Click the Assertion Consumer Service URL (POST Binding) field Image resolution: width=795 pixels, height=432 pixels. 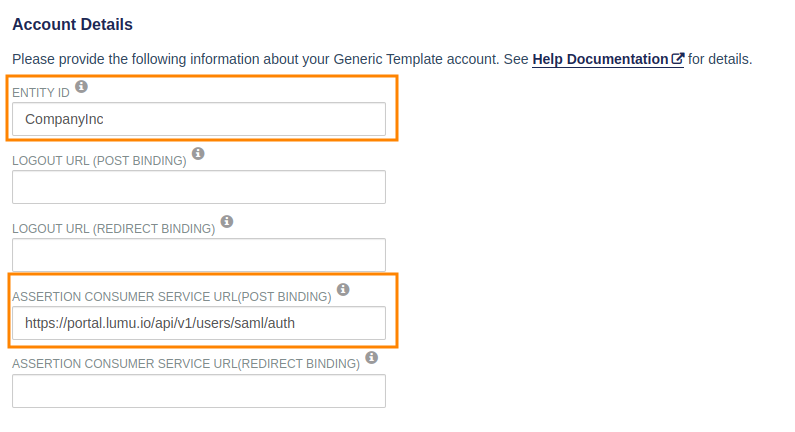pos(198,323)
